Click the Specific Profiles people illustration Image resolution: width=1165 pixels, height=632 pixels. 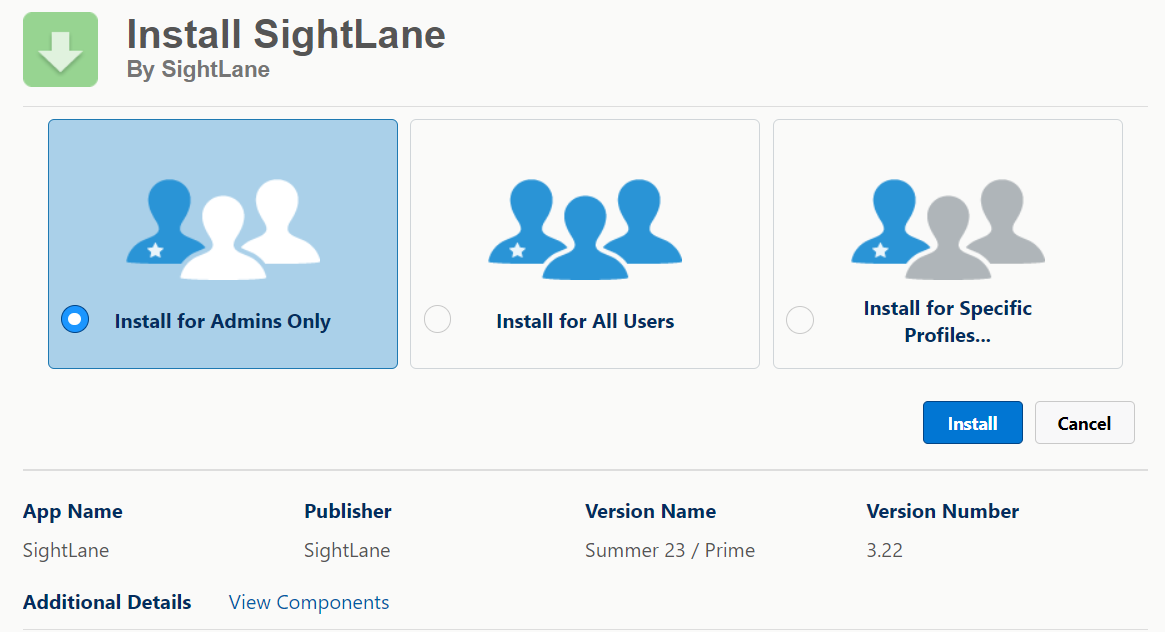click(947, 229)
